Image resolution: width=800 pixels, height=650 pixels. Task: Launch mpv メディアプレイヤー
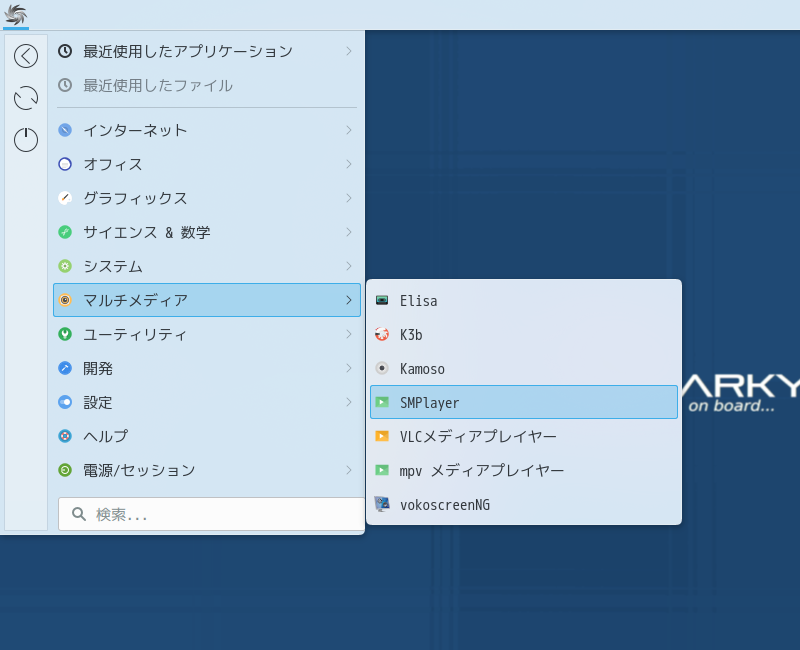pyautogui.click(x=524, y=470)
